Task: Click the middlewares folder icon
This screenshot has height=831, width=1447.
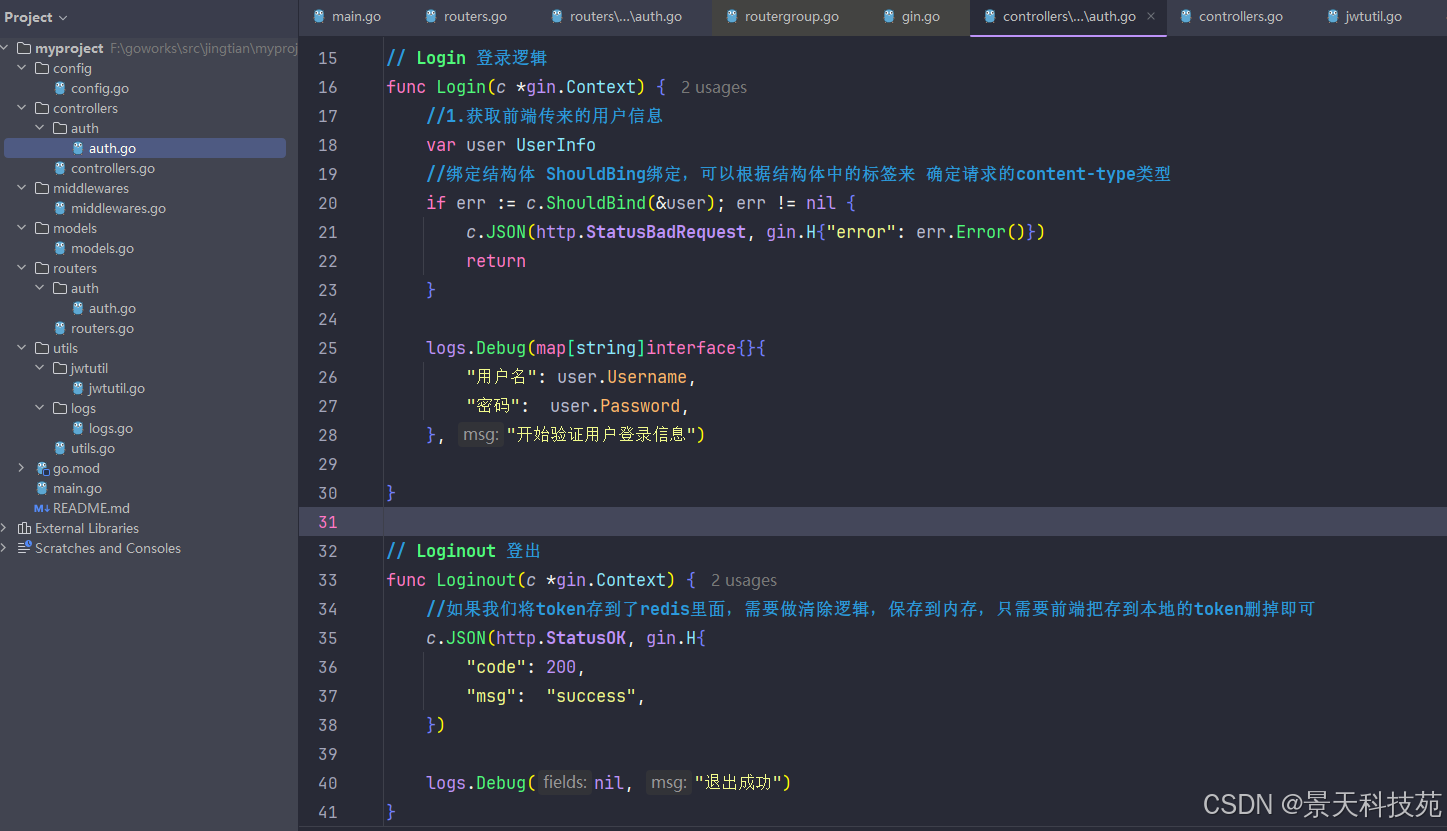Action: click(x=42, y=188)
